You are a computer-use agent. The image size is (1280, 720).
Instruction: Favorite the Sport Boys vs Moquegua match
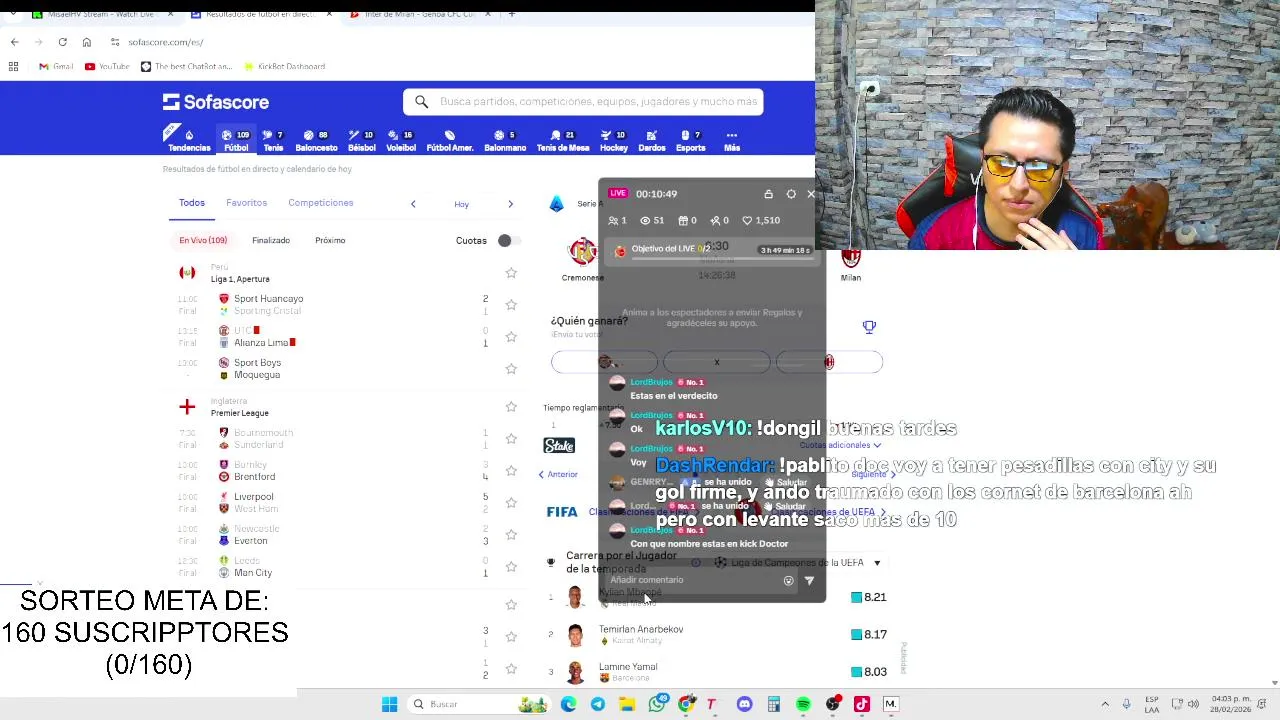click(511, 369)
